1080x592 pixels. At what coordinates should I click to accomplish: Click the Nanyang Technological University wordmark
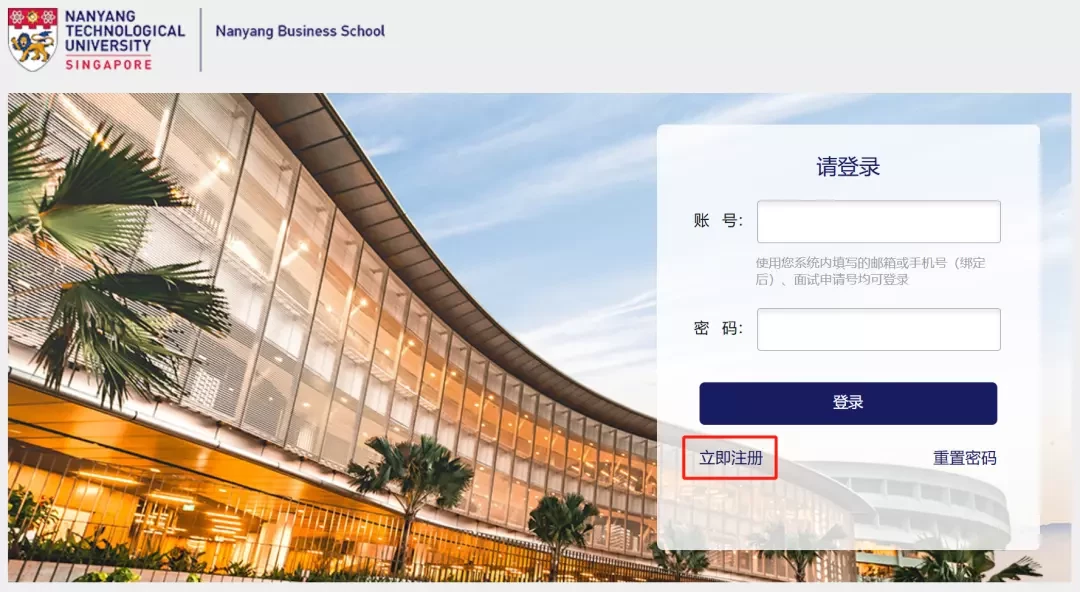(125, 31)
